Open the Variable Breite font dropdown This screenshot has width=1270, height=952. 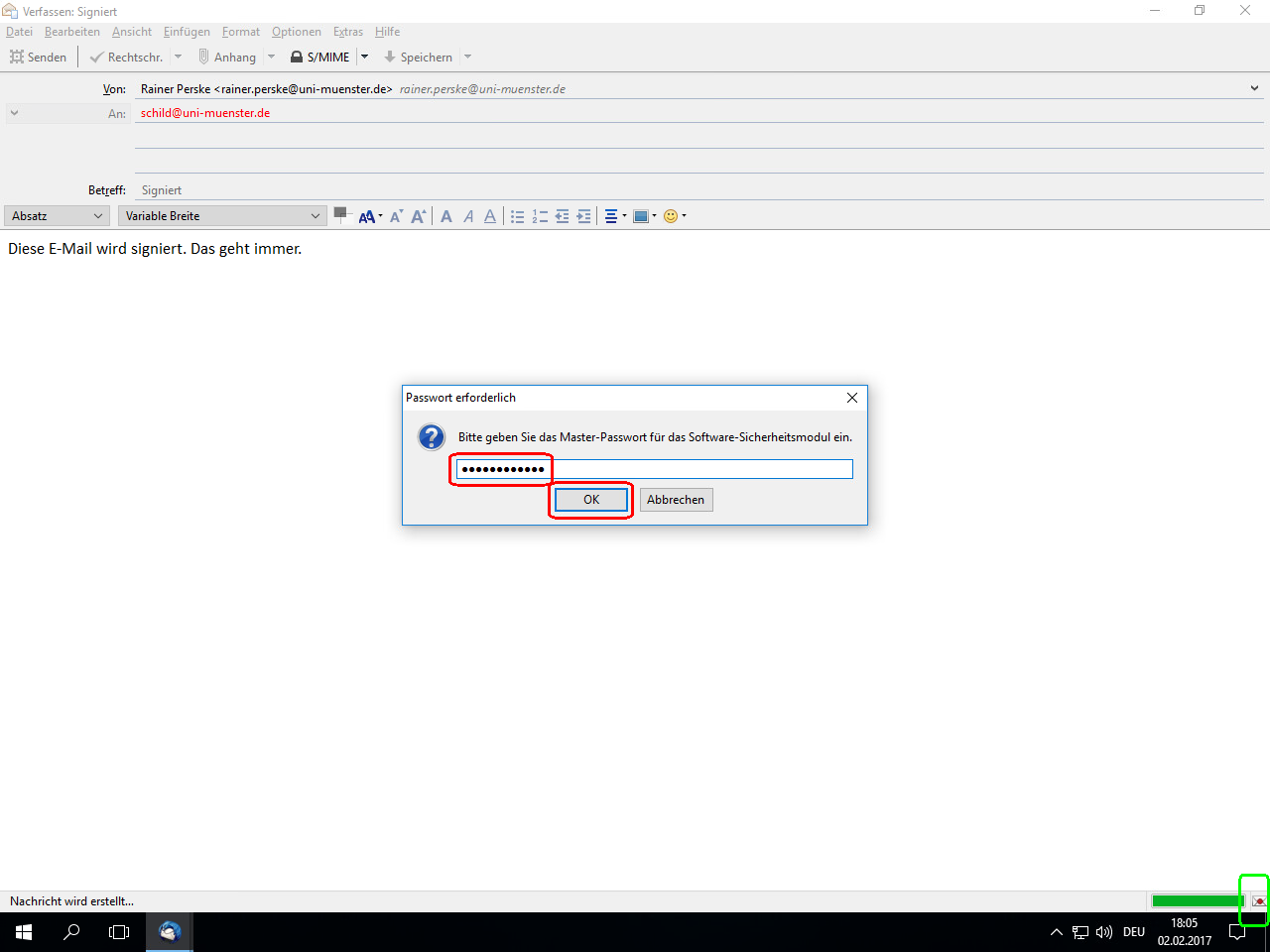click(222, 216)
